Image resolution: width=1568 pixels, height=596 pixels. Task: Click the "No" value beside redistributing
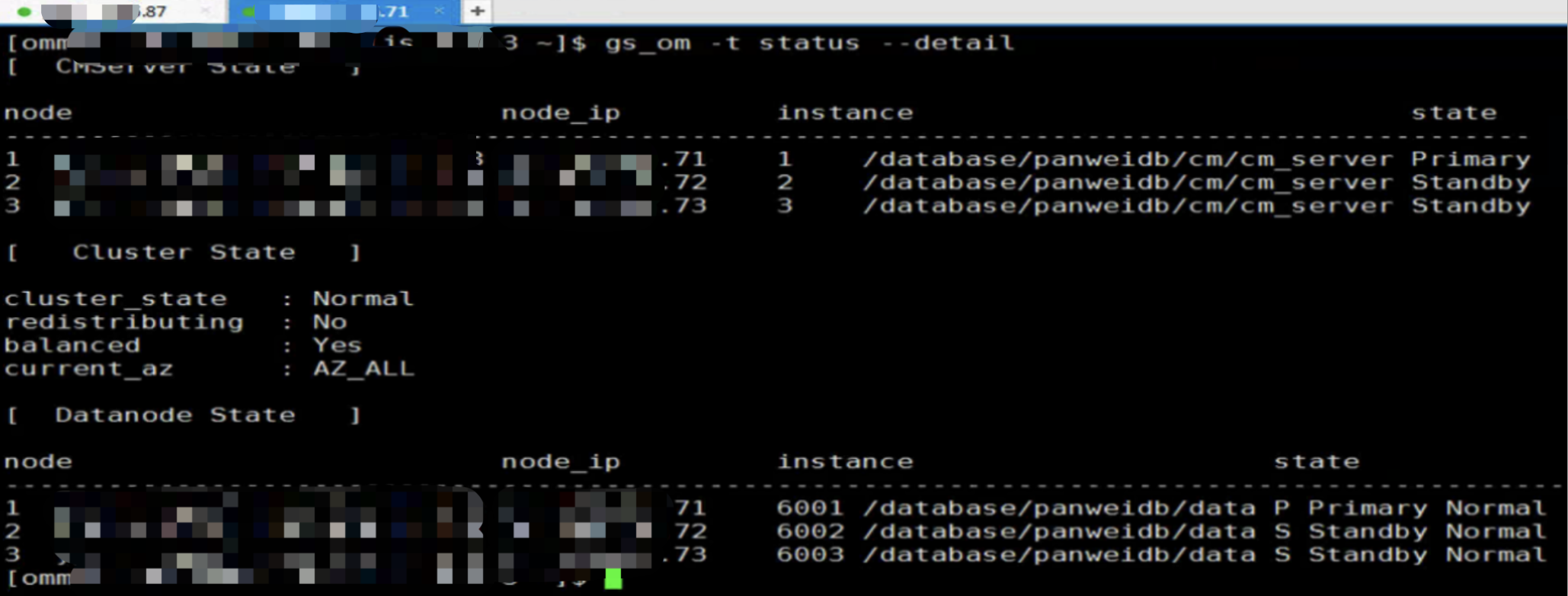330,322
